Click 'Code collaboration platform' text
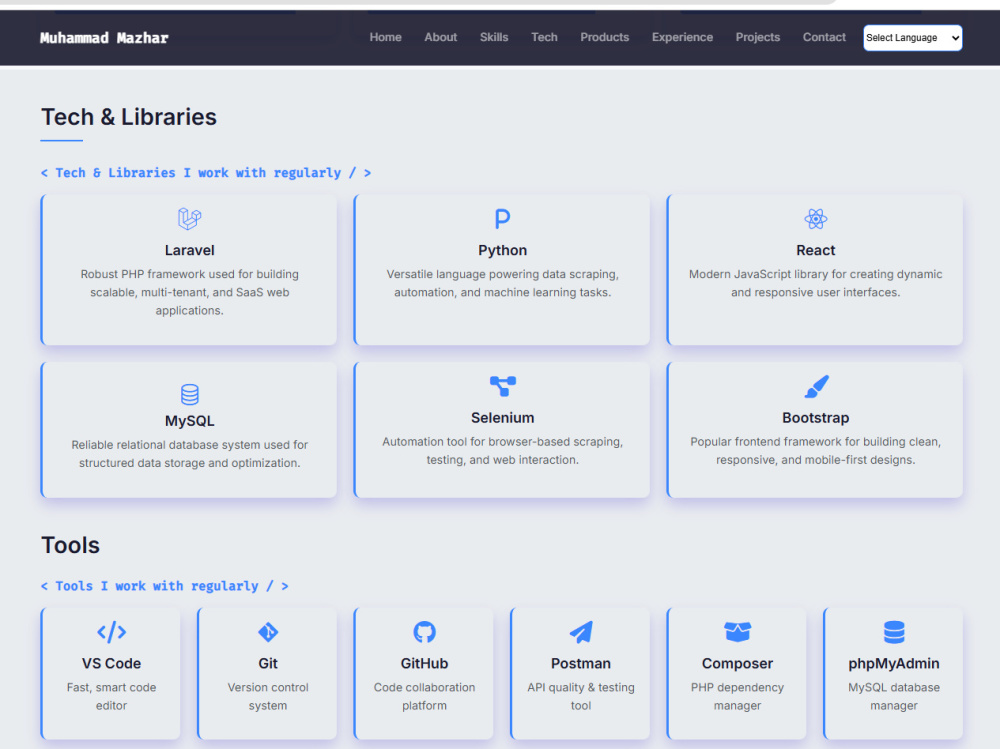Screen dimensions: 1000x749 [x=424, y=696]
